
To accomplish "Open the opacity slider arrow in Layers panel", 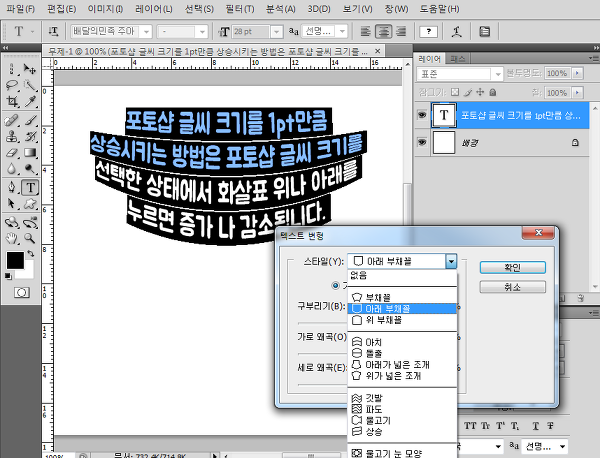I will tap(577, 73).
